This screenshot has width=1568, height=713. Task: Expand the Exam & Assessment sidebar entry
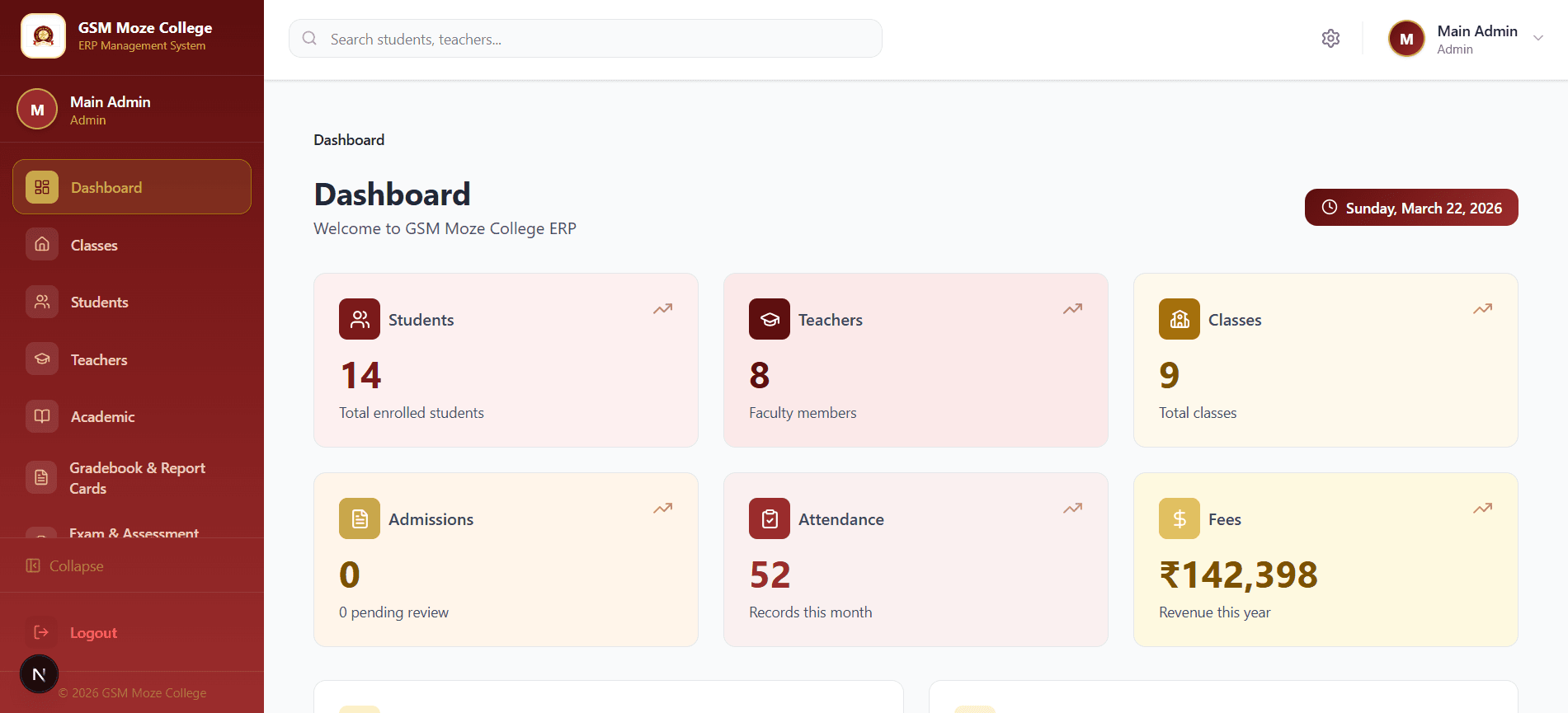(x=133, y=534)
